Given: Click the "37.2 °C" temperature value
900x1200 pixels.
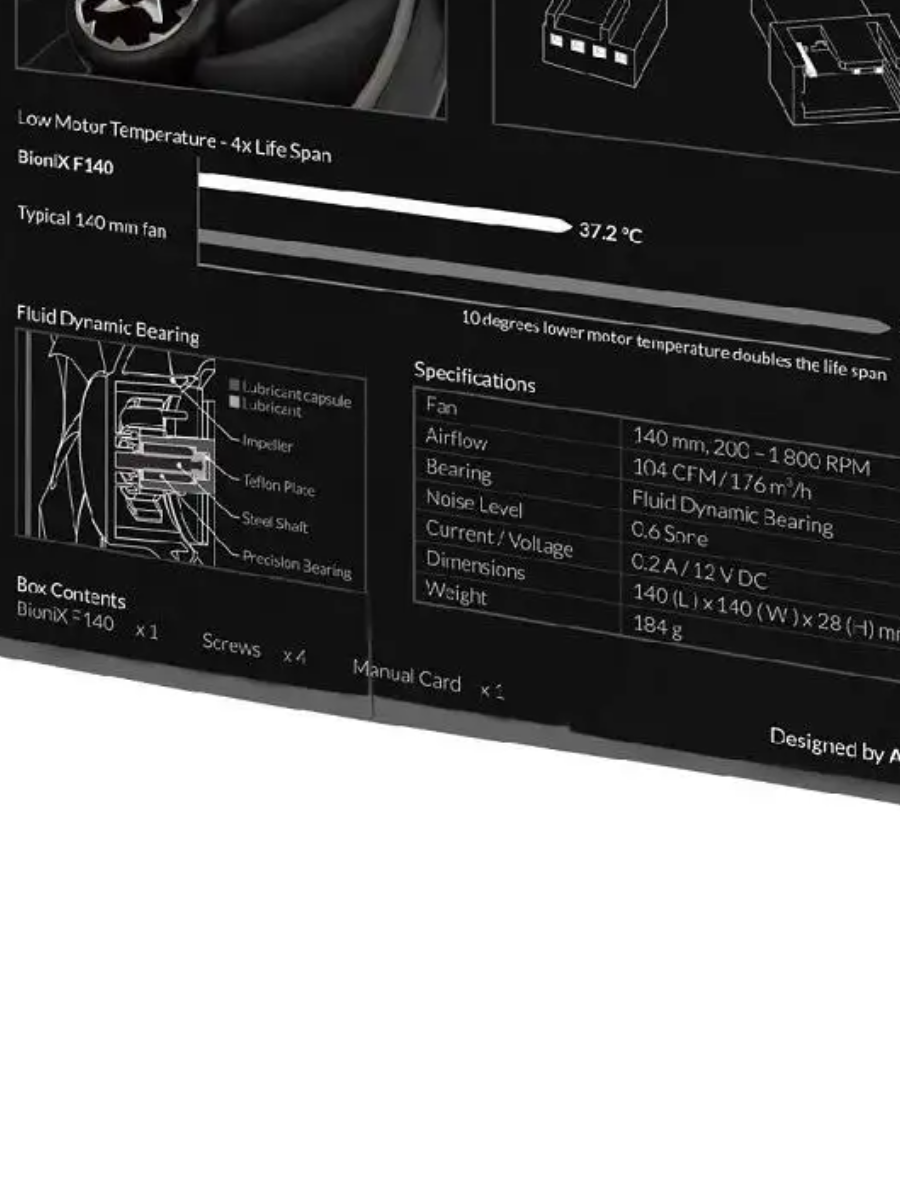Looking at the screenshot, I should [611, 233].
